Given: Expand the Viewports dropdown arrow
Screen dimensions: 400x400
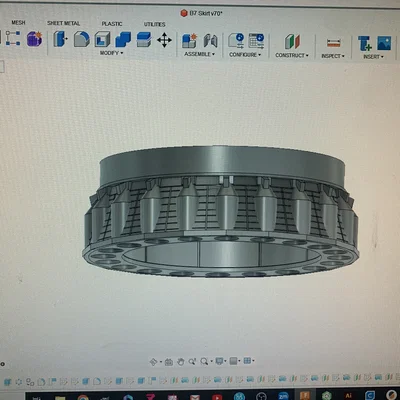Looking at the screenshot, I should [x=253, y=361].
